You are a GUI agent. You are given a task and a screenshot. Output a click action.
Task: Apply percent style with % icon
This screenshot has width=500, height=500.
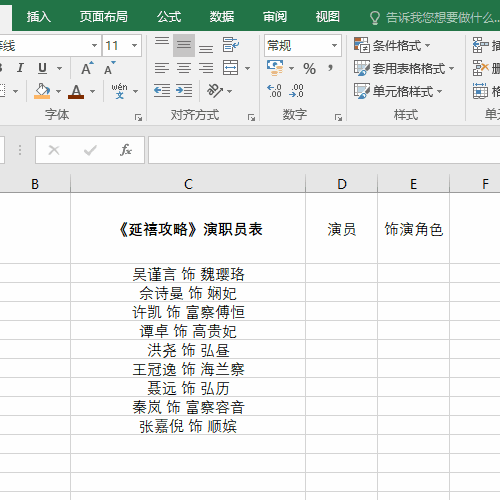pyautogui.click(x=309, y=69)
